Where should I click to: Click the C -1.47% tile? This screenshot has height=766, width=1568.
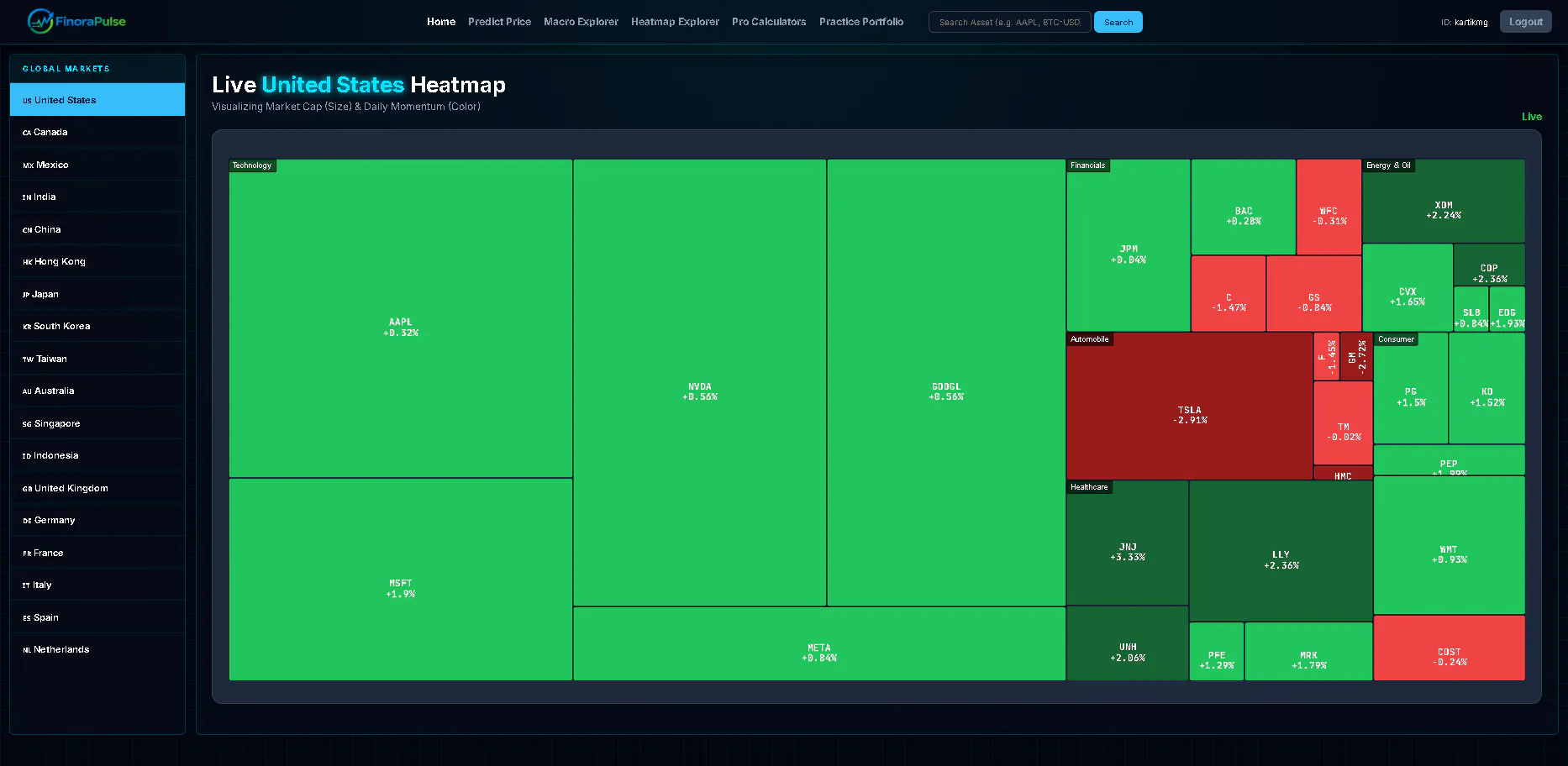1229,294
